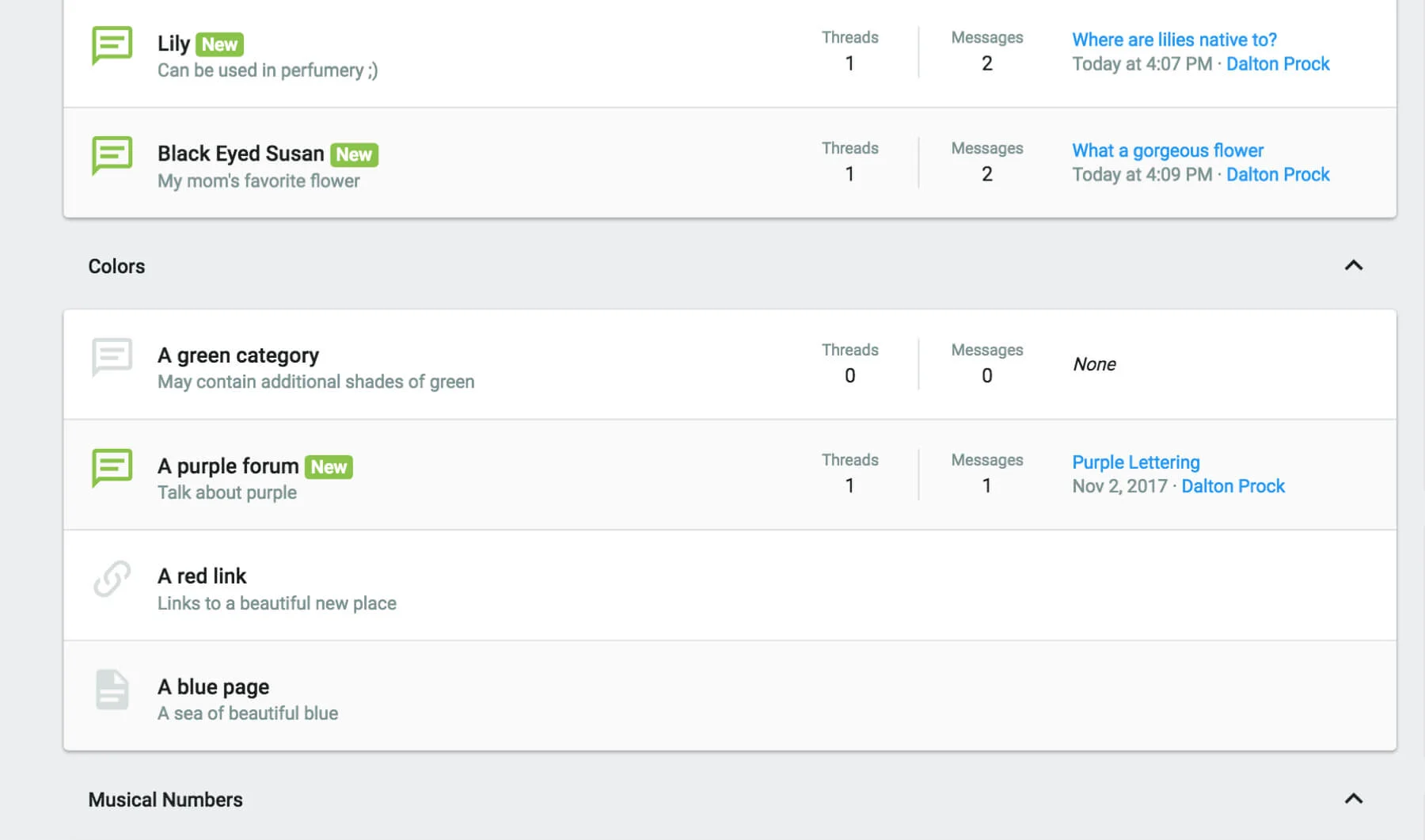Screen dimensions: 1425x840
Task: Open A blue page title
Action: 213,686
